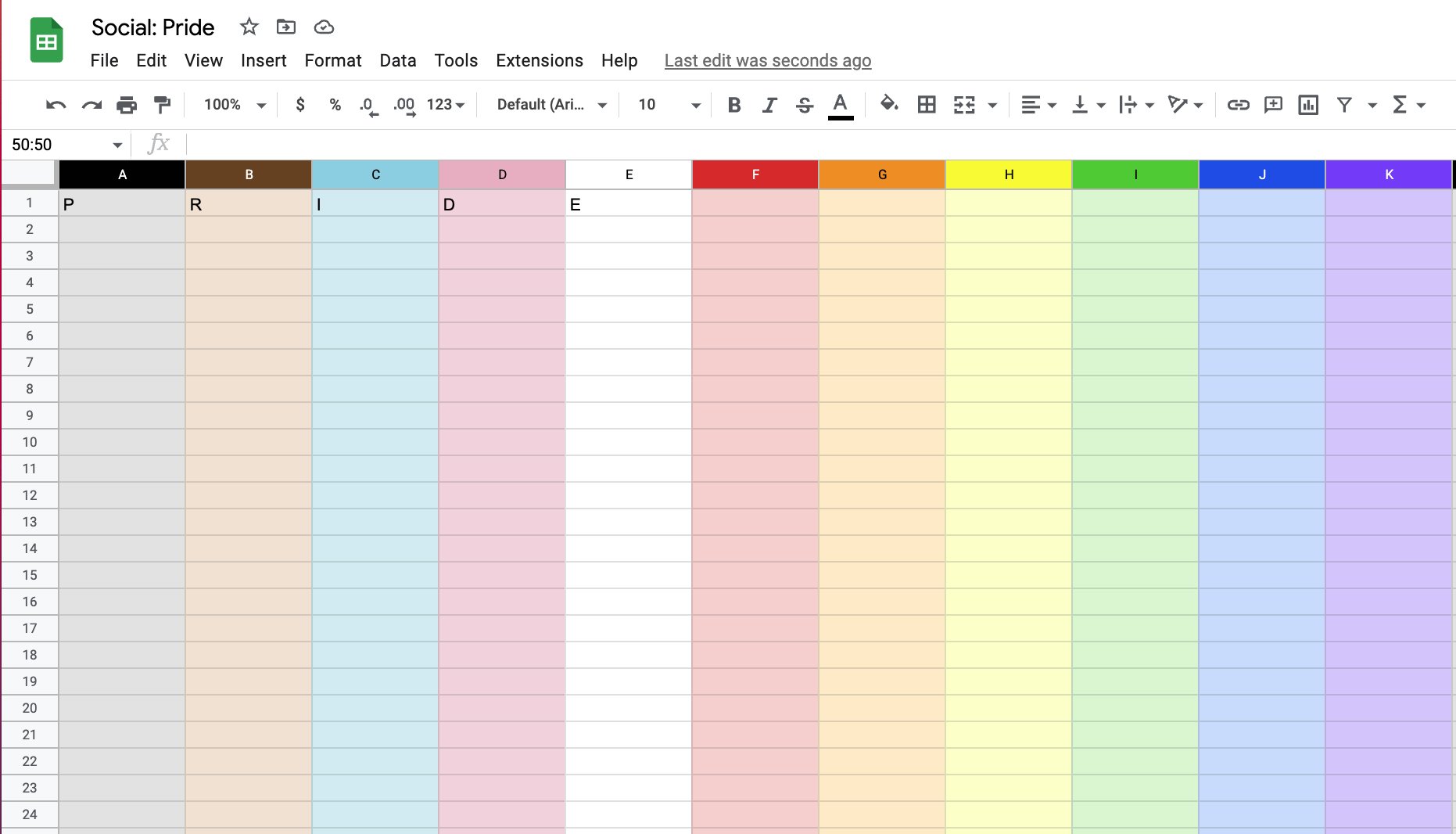The height and width of the screenshot is (834, 1456).
Task: Open the Format menu
Action: click(x=332, y=60)
